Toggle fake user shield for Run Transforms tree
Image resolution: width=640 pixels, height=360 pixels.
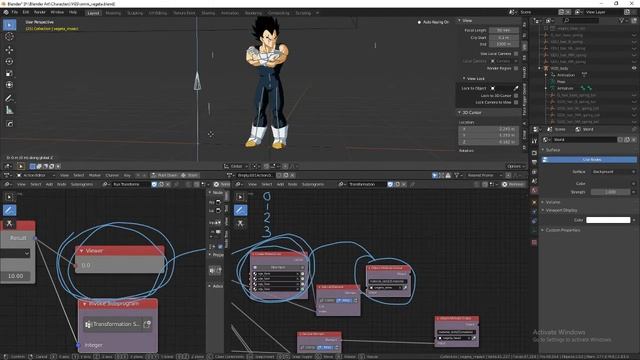(154, 184)
